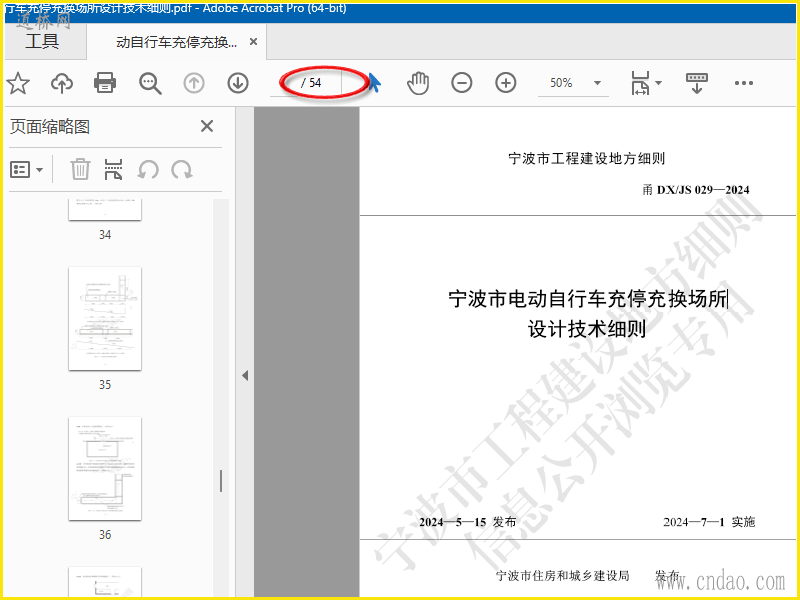Image resolution: width=800 pixels, height=600 pixels.
Task: Close the 页面缩略图 panel
Action: [207, 126]
